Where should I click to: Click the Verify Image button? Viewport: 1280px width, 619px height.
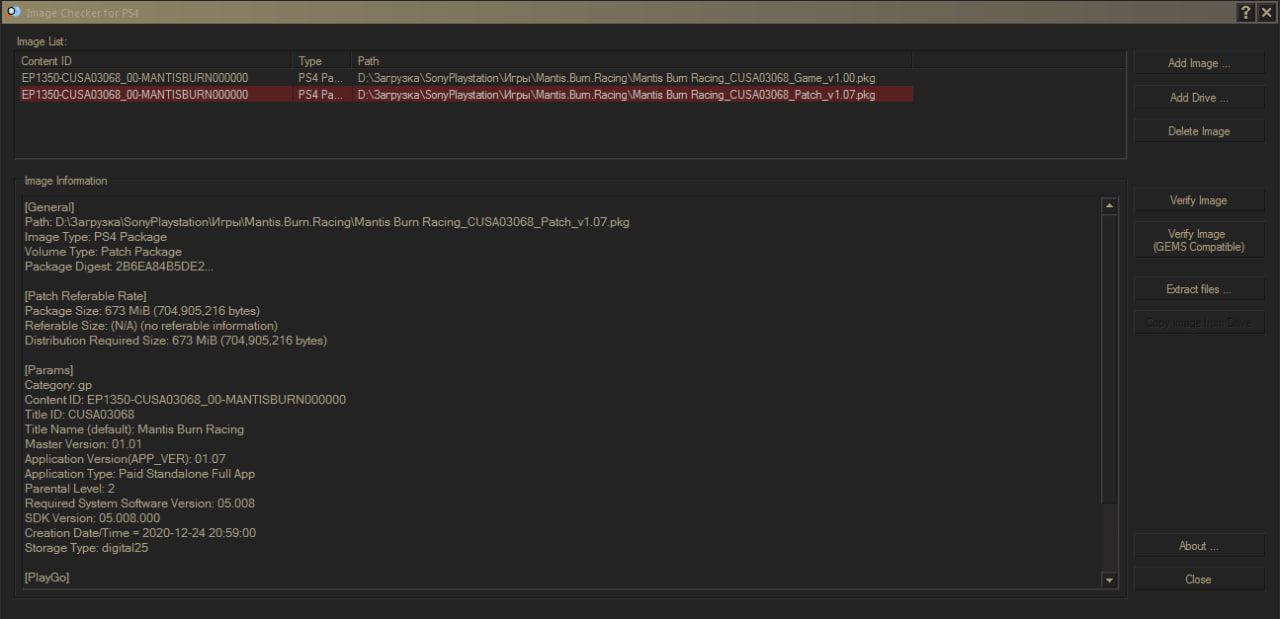click(1199, 200)
